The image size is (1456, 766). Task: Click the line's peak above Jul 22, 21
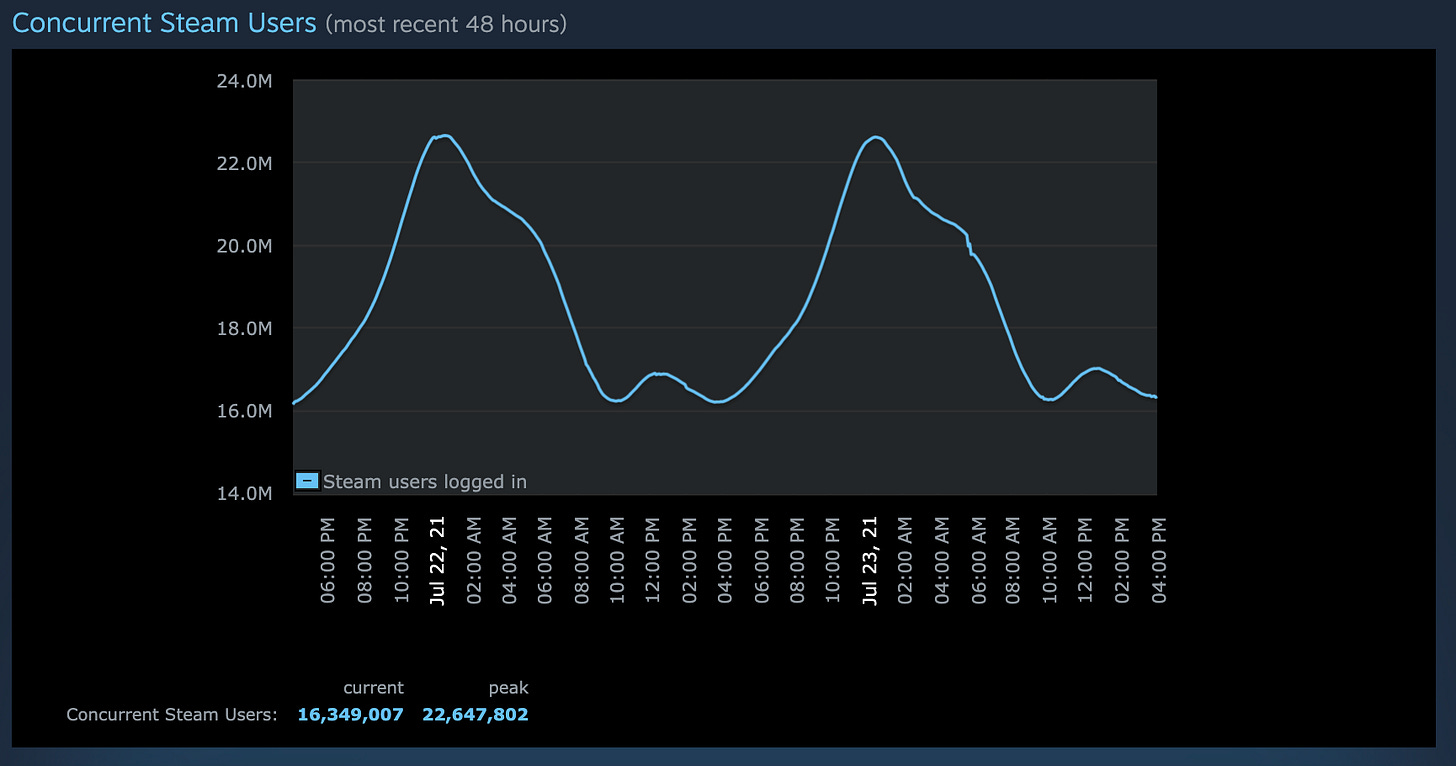445,135
